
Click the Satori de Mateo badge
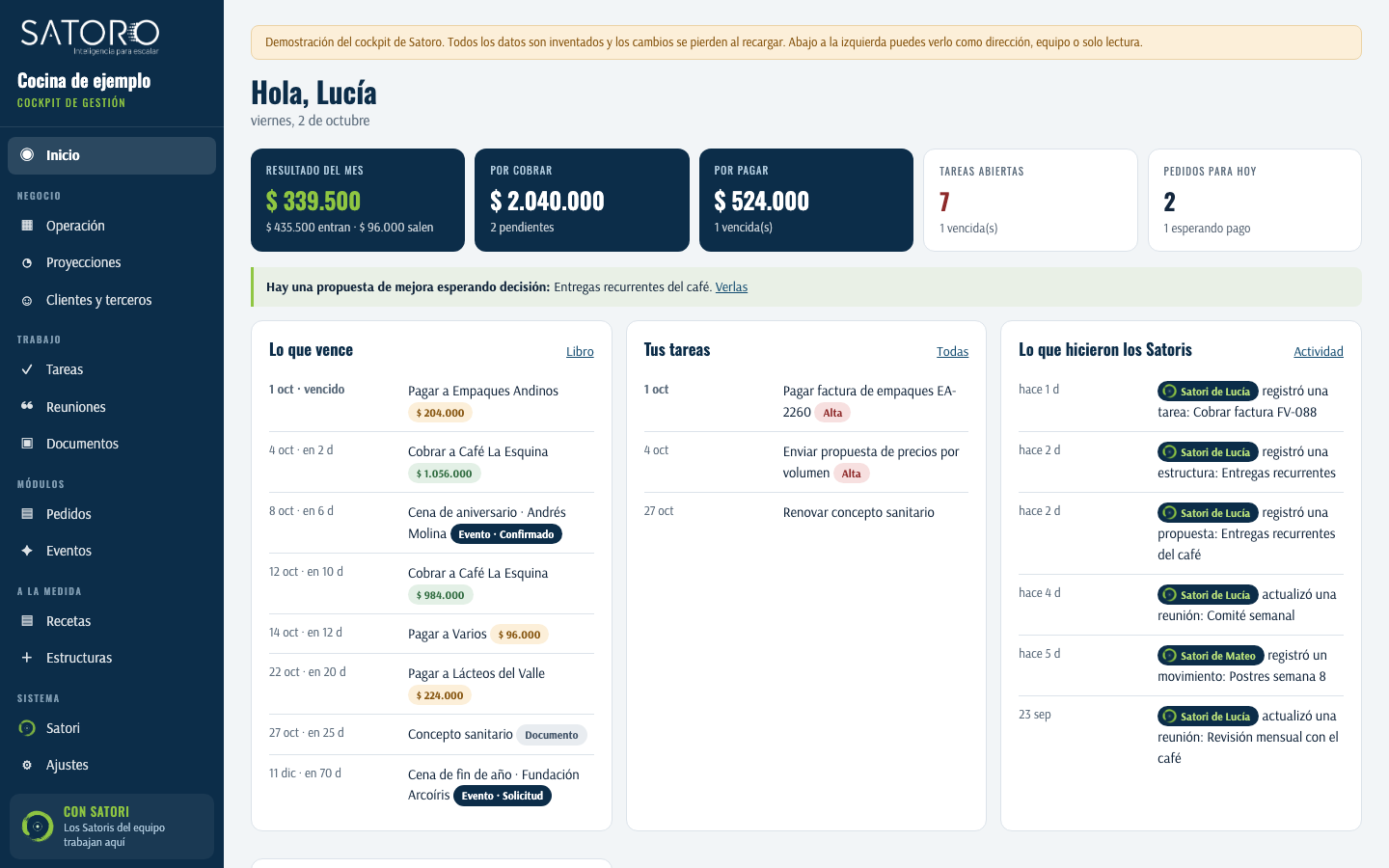(1211, 656)
